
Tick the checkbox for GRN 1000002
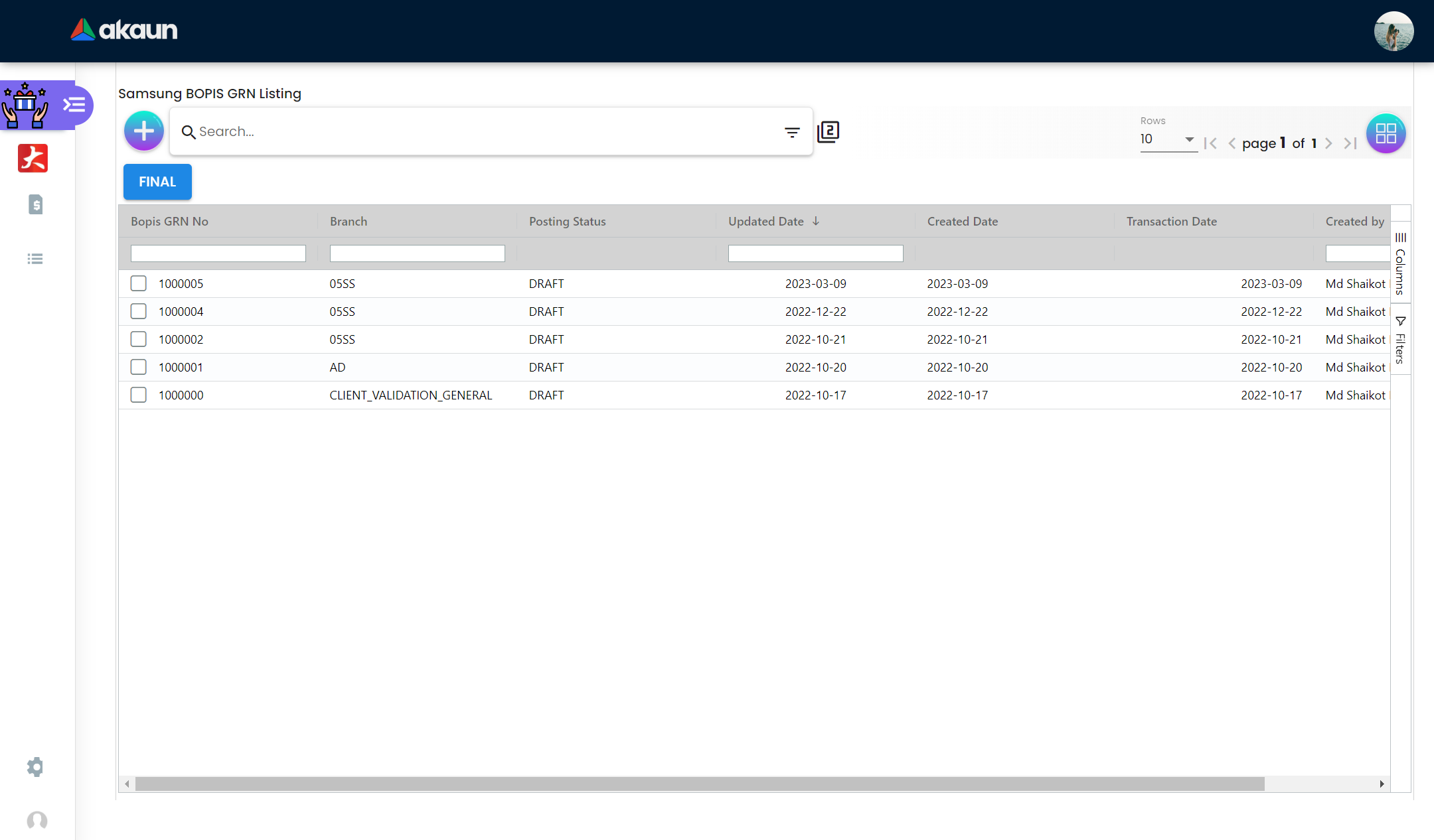point(138,339)
